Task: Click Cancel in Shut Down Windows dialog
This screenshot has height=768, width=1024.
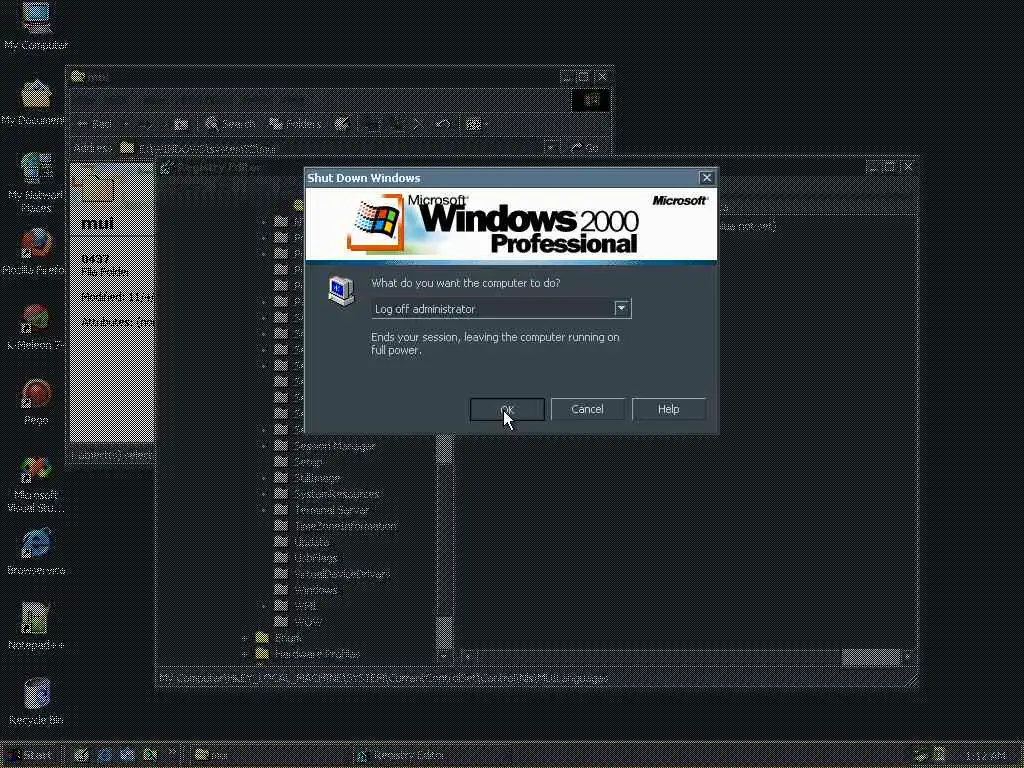Action: 587,409
